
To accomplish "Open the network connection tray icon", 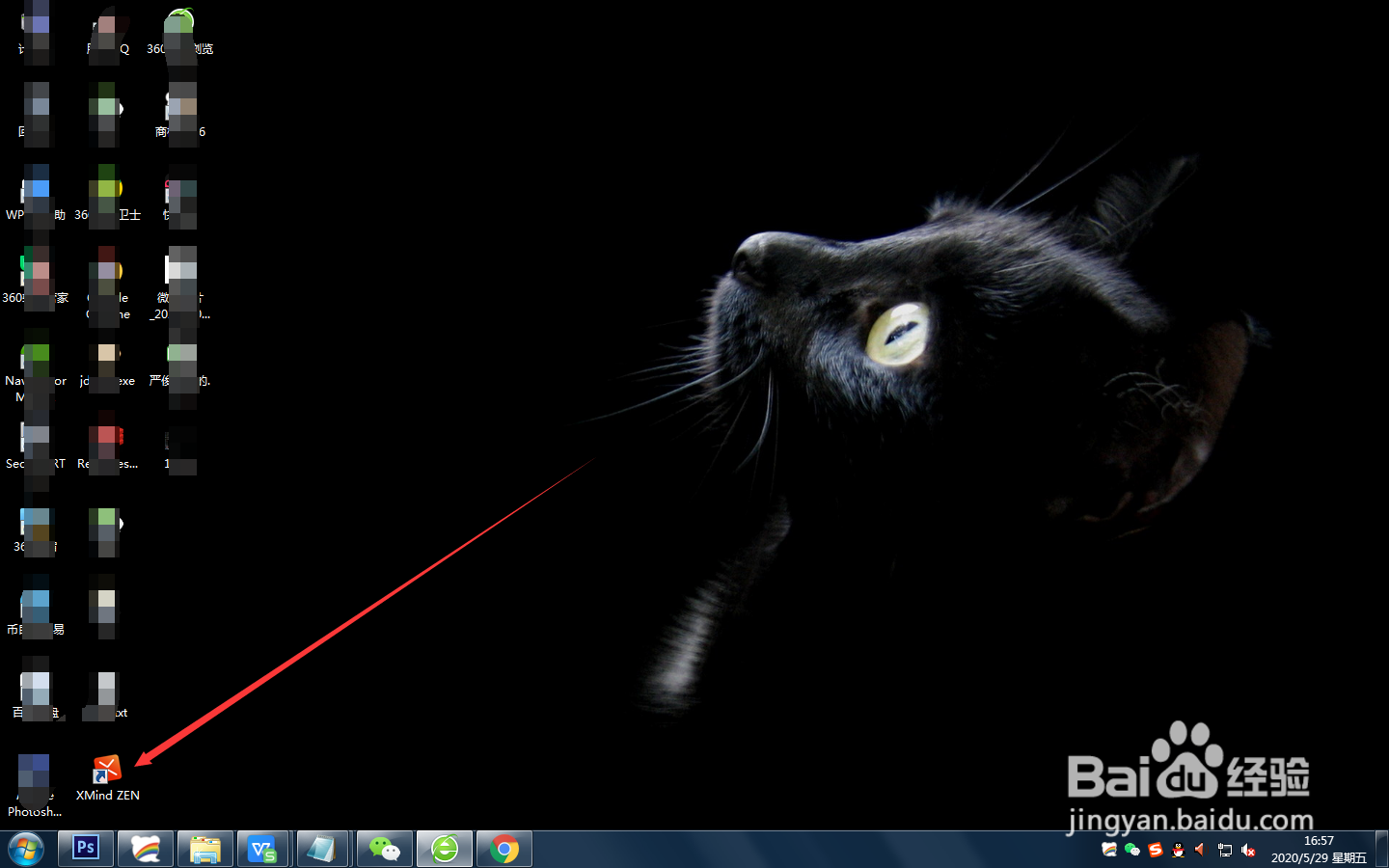I will click(x=1225, y=850).
